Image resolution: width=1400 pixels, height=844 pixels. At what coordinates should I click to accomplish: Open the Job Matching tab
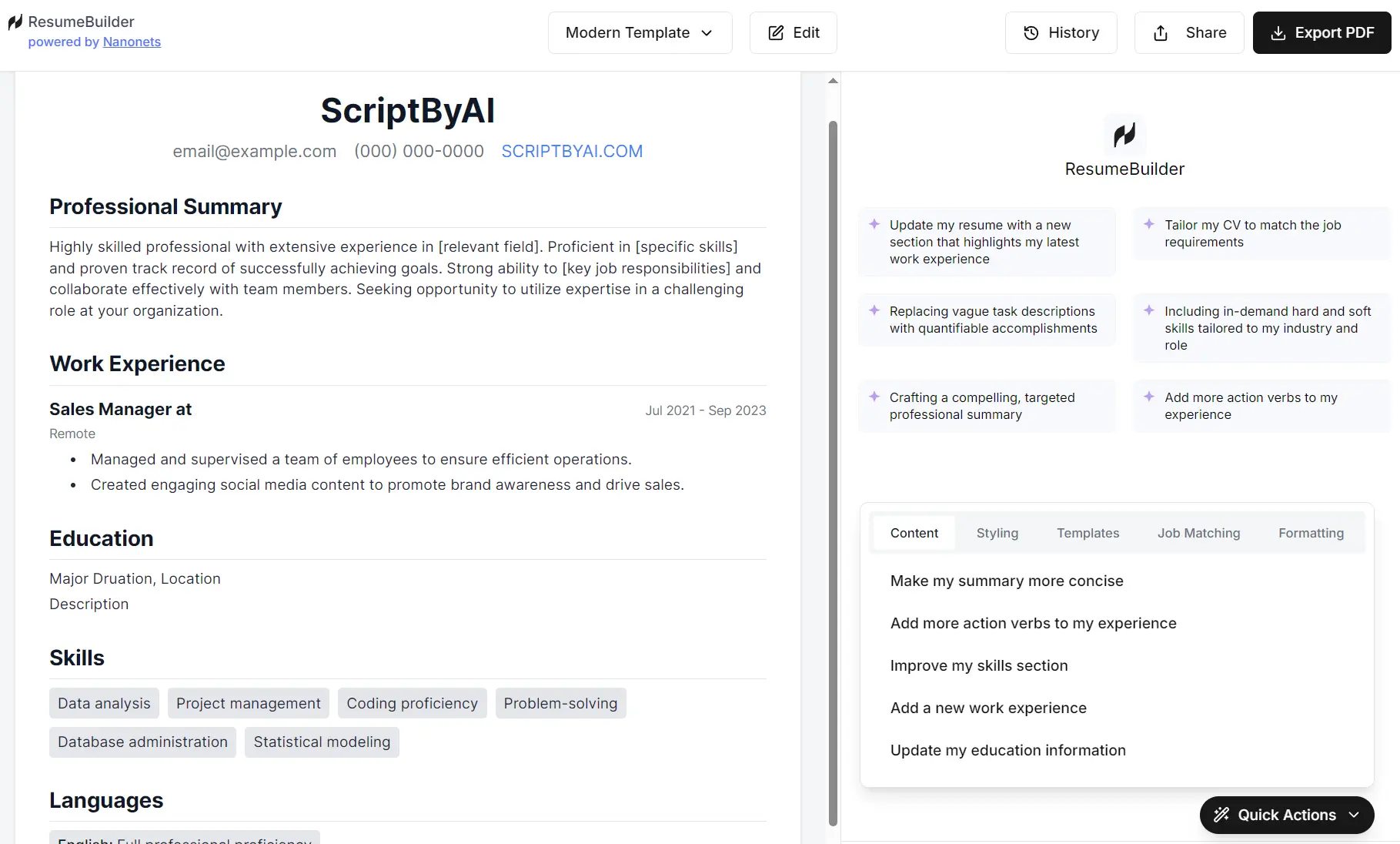pyautogui.click(x=1198, y=533)
